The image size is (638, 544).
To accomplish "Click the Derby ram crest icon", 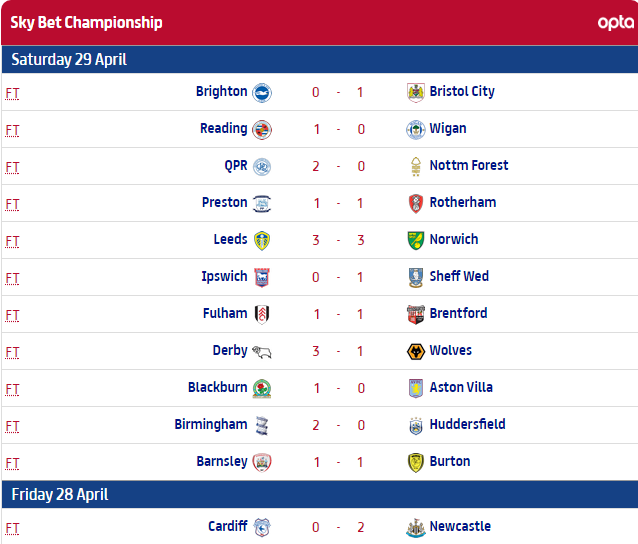I will [262, 351].
